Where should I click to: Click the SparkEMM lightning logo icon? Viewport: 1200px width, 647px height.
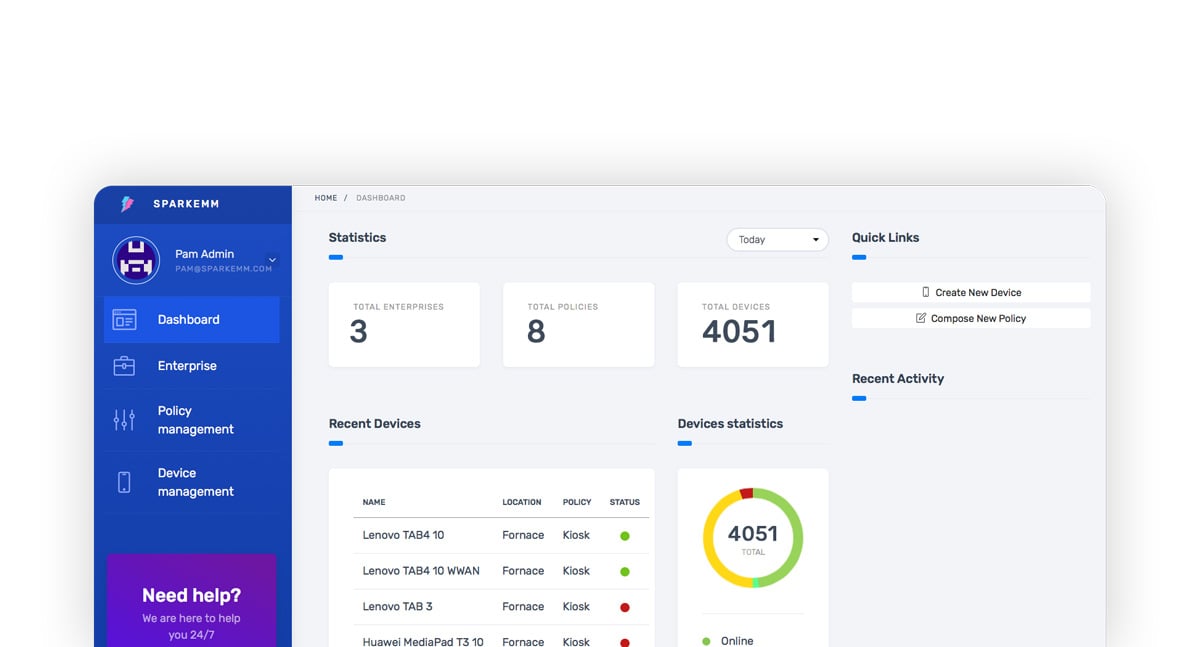[x=127, y=204]
